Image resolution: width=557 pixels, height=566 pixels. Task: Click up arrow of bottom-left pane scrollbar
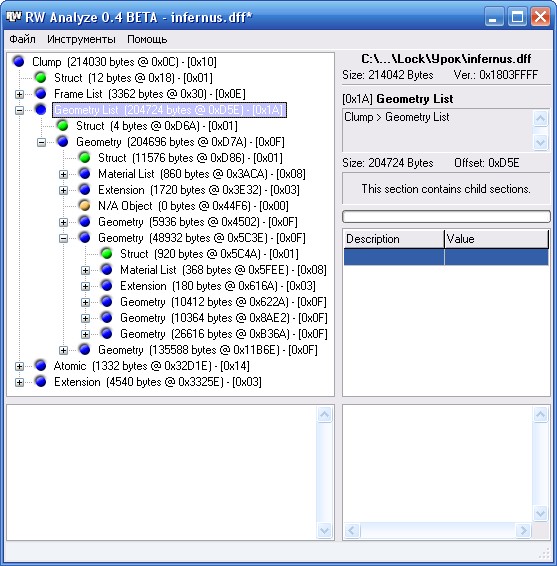point(324,415)
